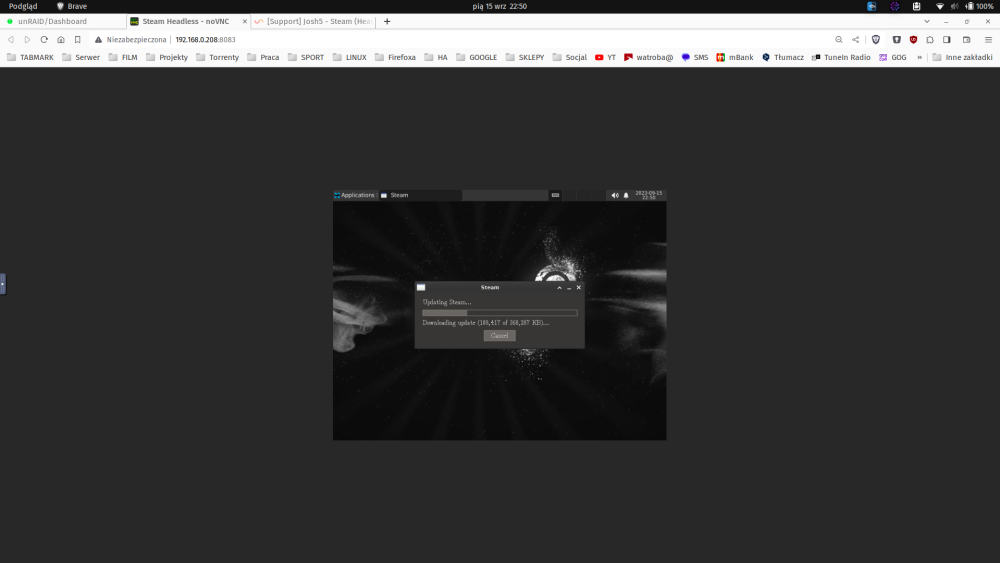Open the Tłumacz bookmark
This screenshot has height=563, width=1000.
[x=783, y=57]
